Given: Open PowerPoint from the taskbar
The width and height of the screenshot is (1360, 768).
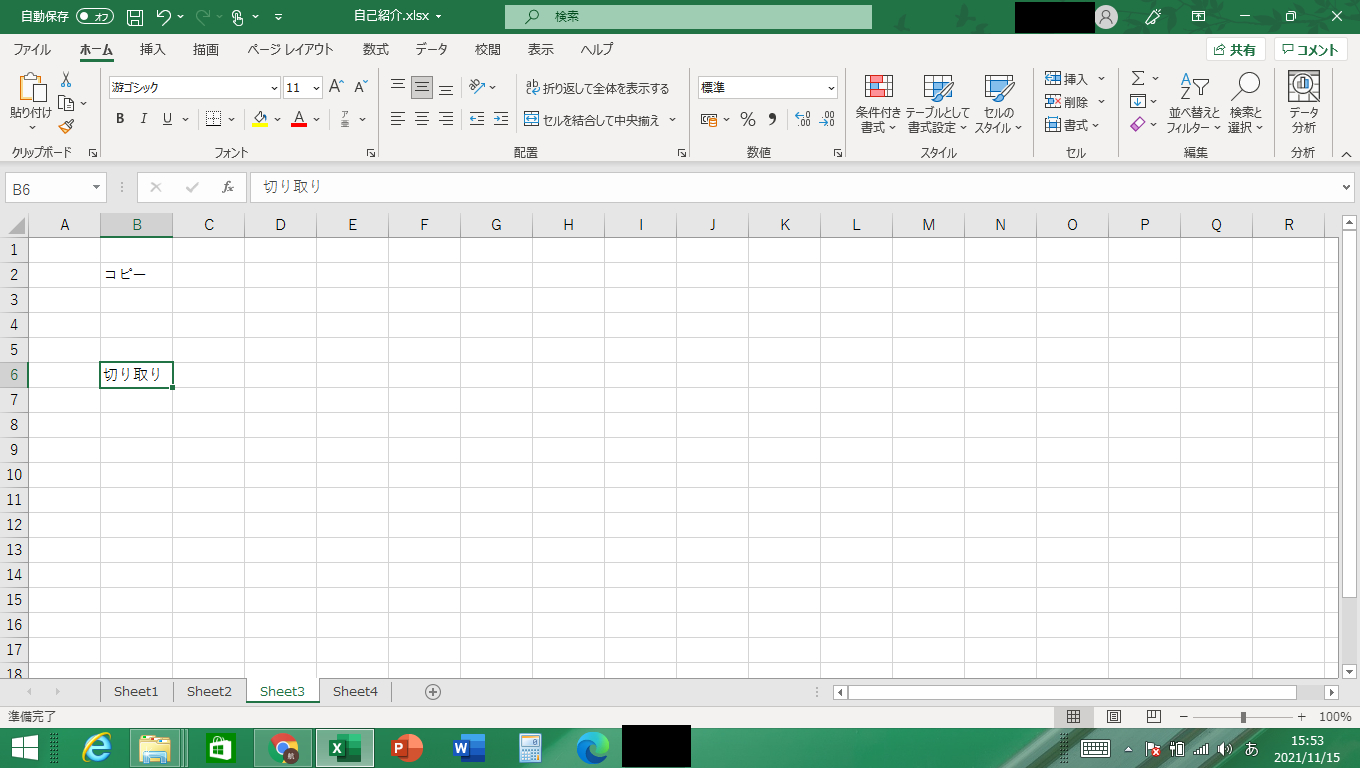Looking at the screenshot, I should [x=407, y=748].
